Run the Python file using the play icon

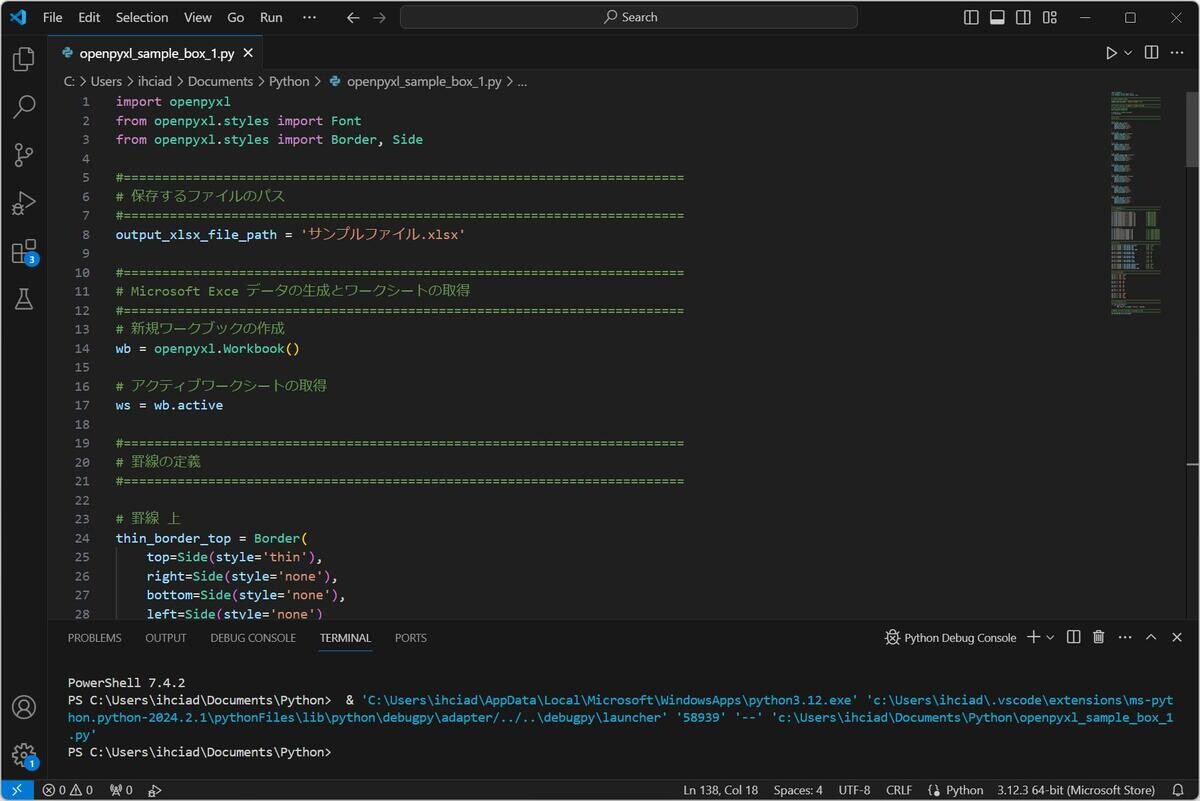tap(1110, 52)
